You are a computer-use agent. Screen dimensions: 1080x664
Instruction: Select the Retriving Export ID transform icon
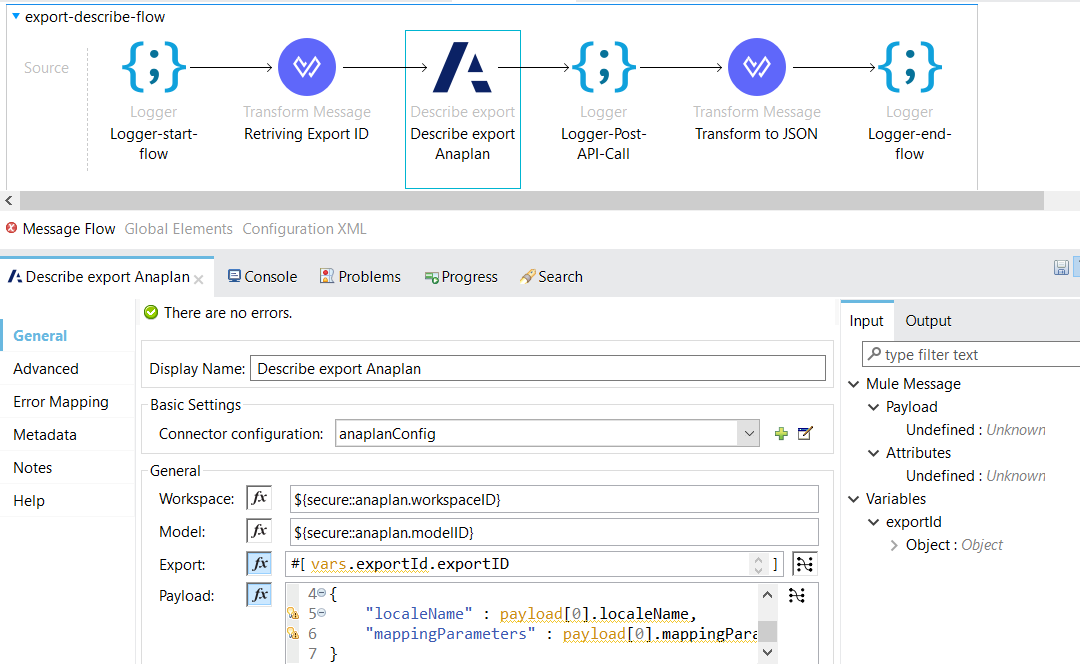[307, 67]
